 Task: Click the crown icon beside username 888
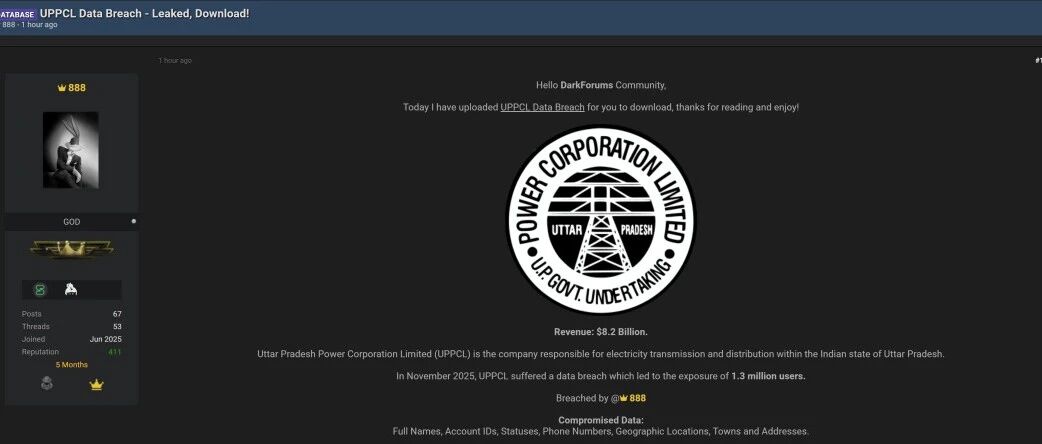coord(61,88)
